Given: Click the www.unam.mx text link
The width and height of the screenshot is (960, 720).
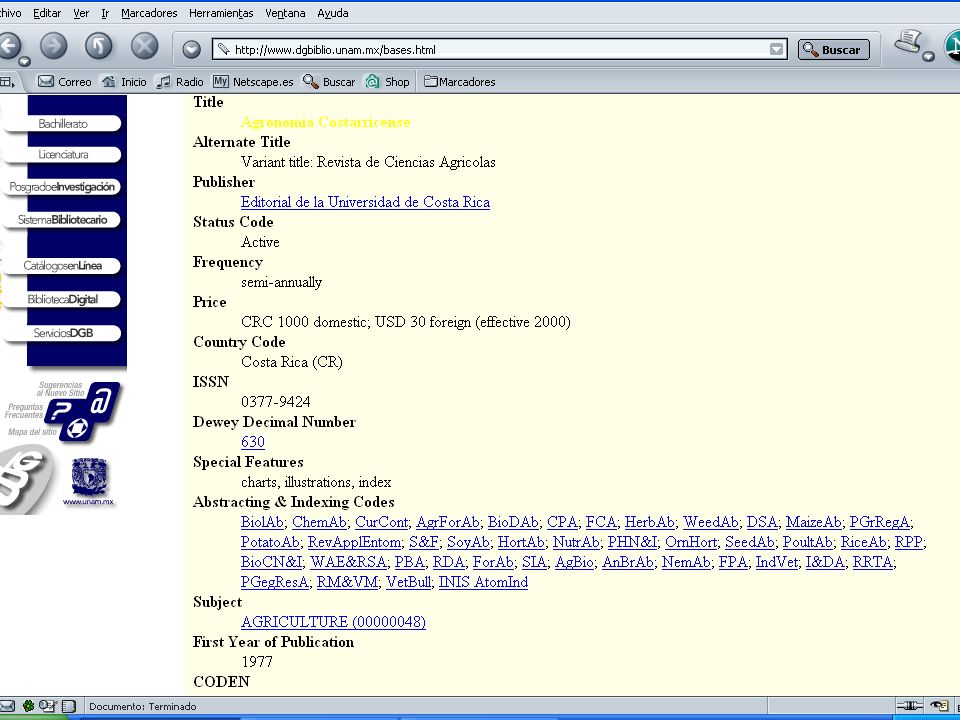Looking at the screenshot, I should pyautogui.click(x=88, y=502).
